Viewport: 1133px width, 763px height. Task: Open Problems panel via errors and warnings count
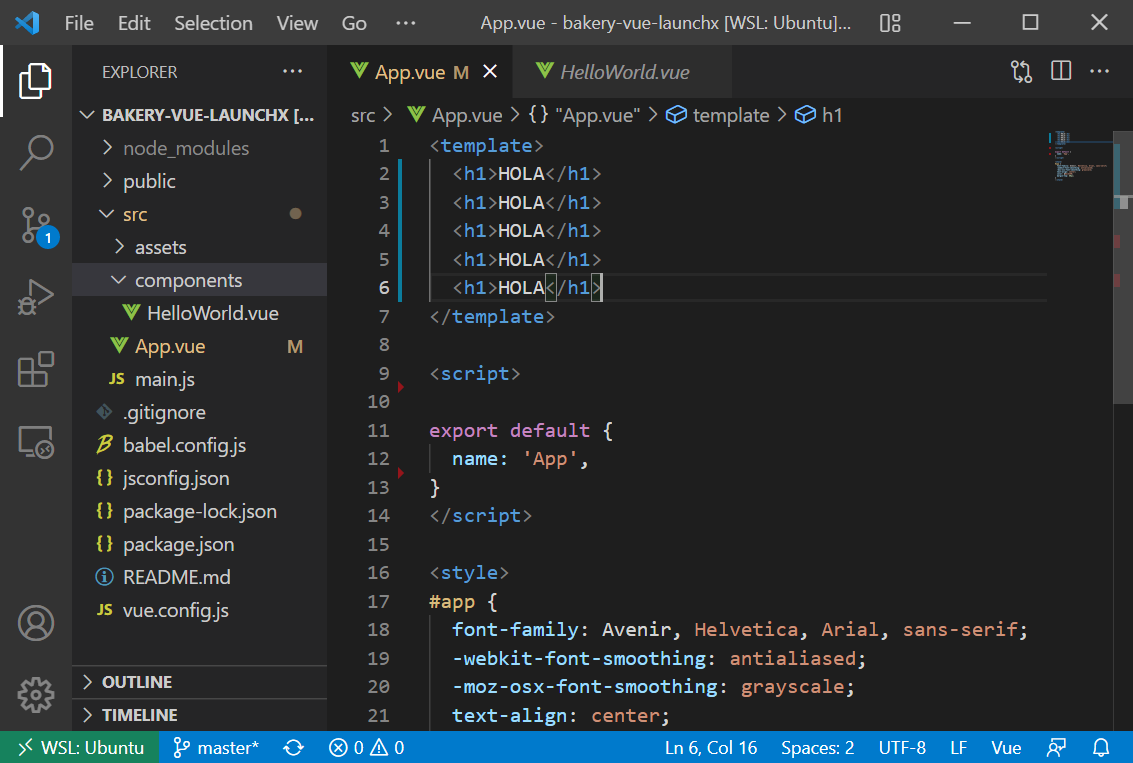(x=366, y=747)
